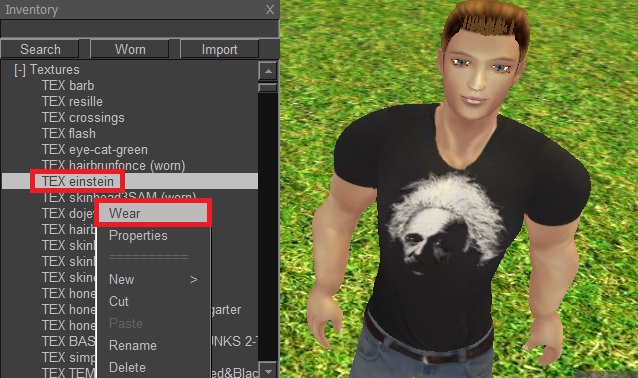638x378 pixels.
Task: Click the scrollbar down arrow
Action: [x=268, y=371]
